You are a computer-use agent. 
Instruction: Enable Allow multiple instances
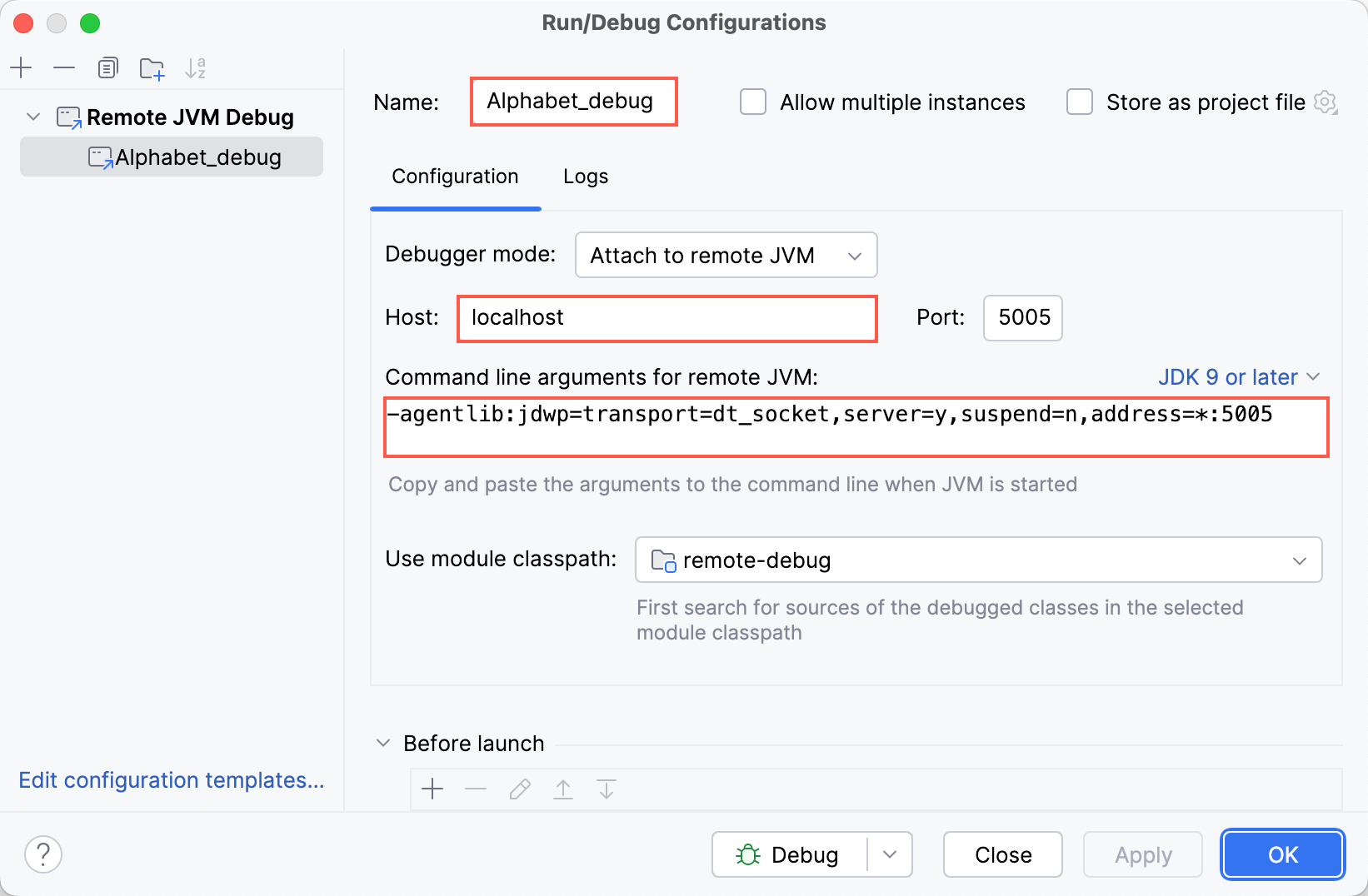[x=752, y=102]
